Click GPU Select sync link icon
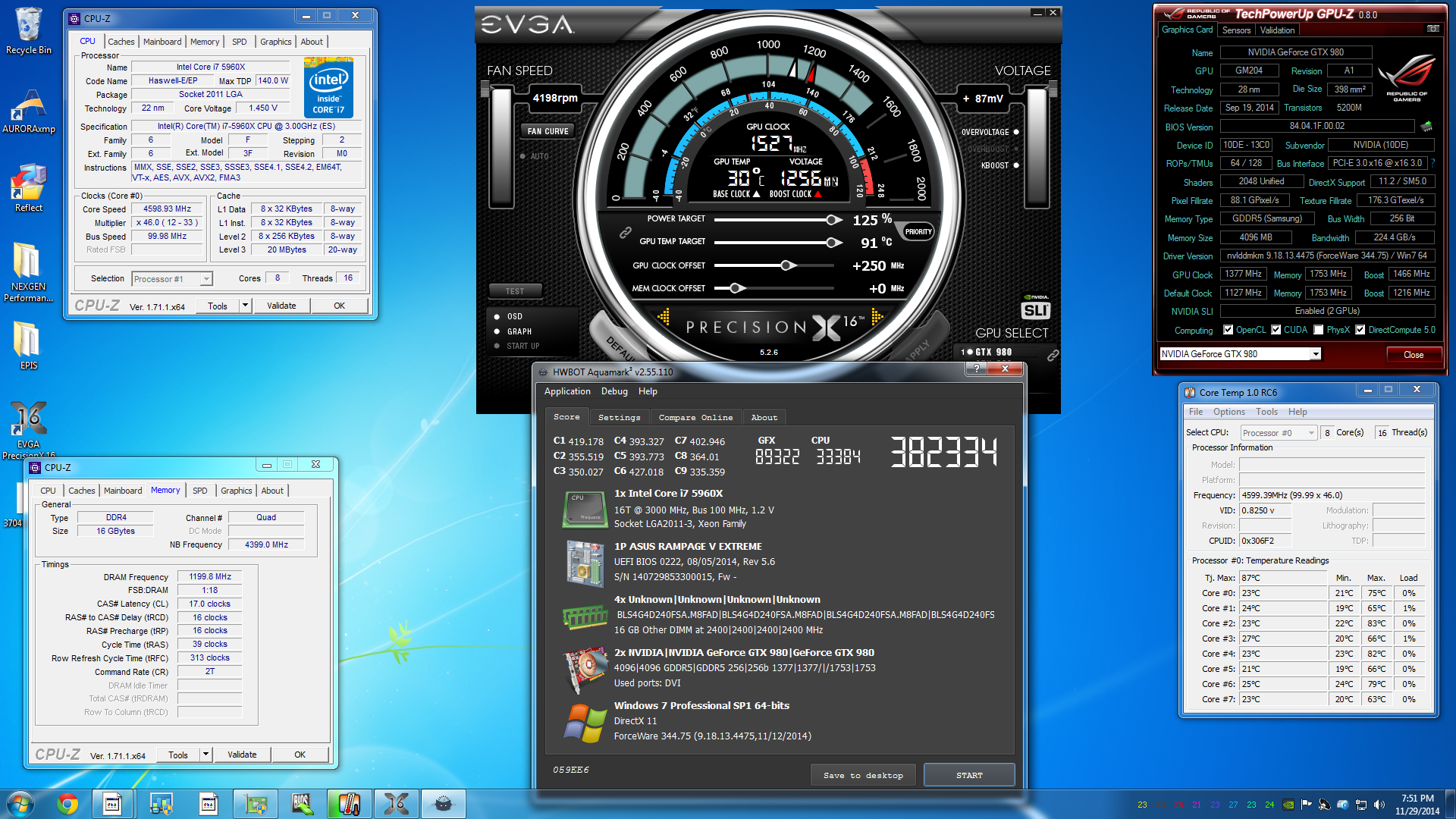 click(1053, 356)
